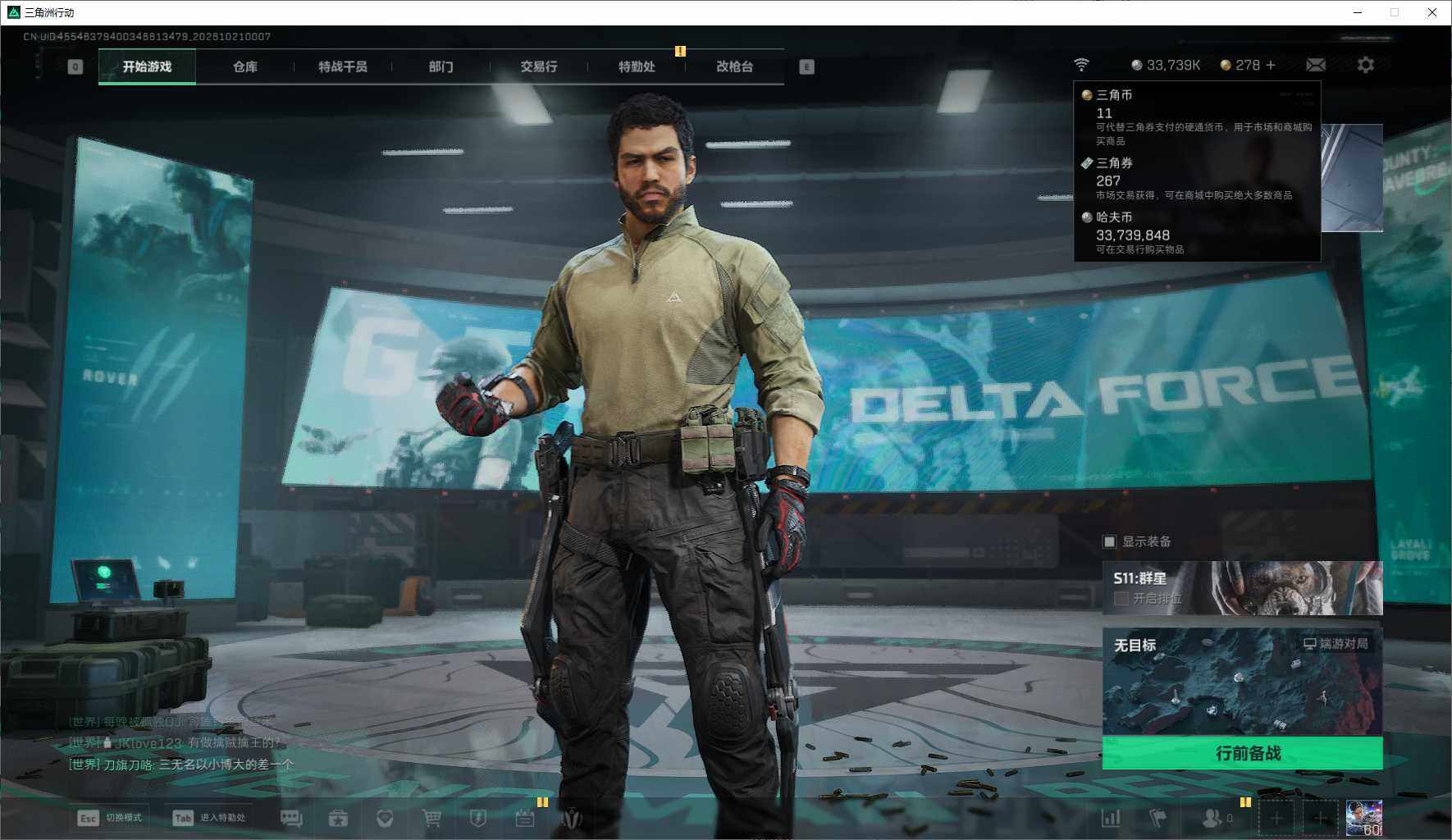Add teammate in second empty slot
The height and width of the screenshot is (840, 1452).
tap(1320, 818)
